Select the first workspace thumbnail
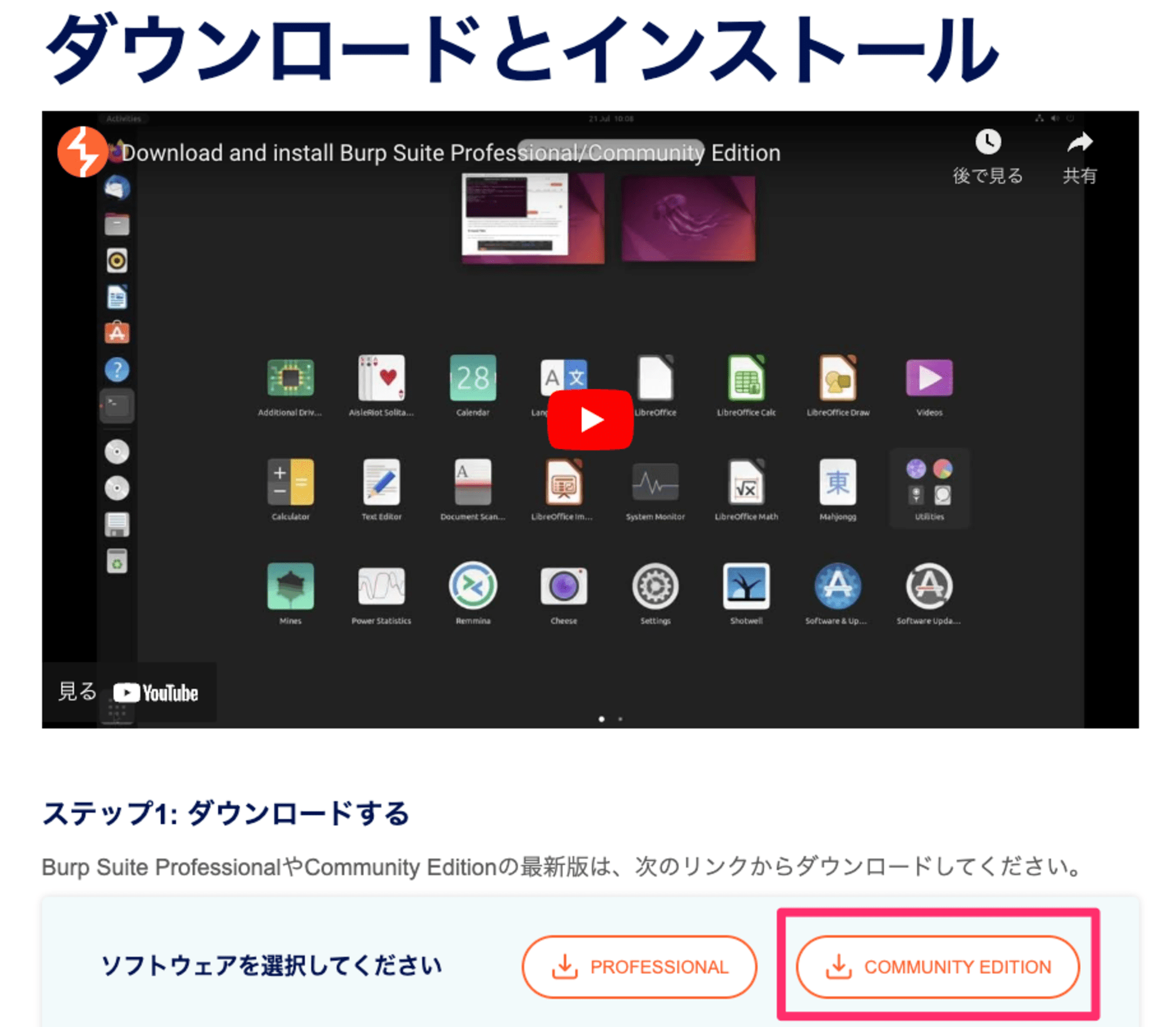 click(532, 218)
